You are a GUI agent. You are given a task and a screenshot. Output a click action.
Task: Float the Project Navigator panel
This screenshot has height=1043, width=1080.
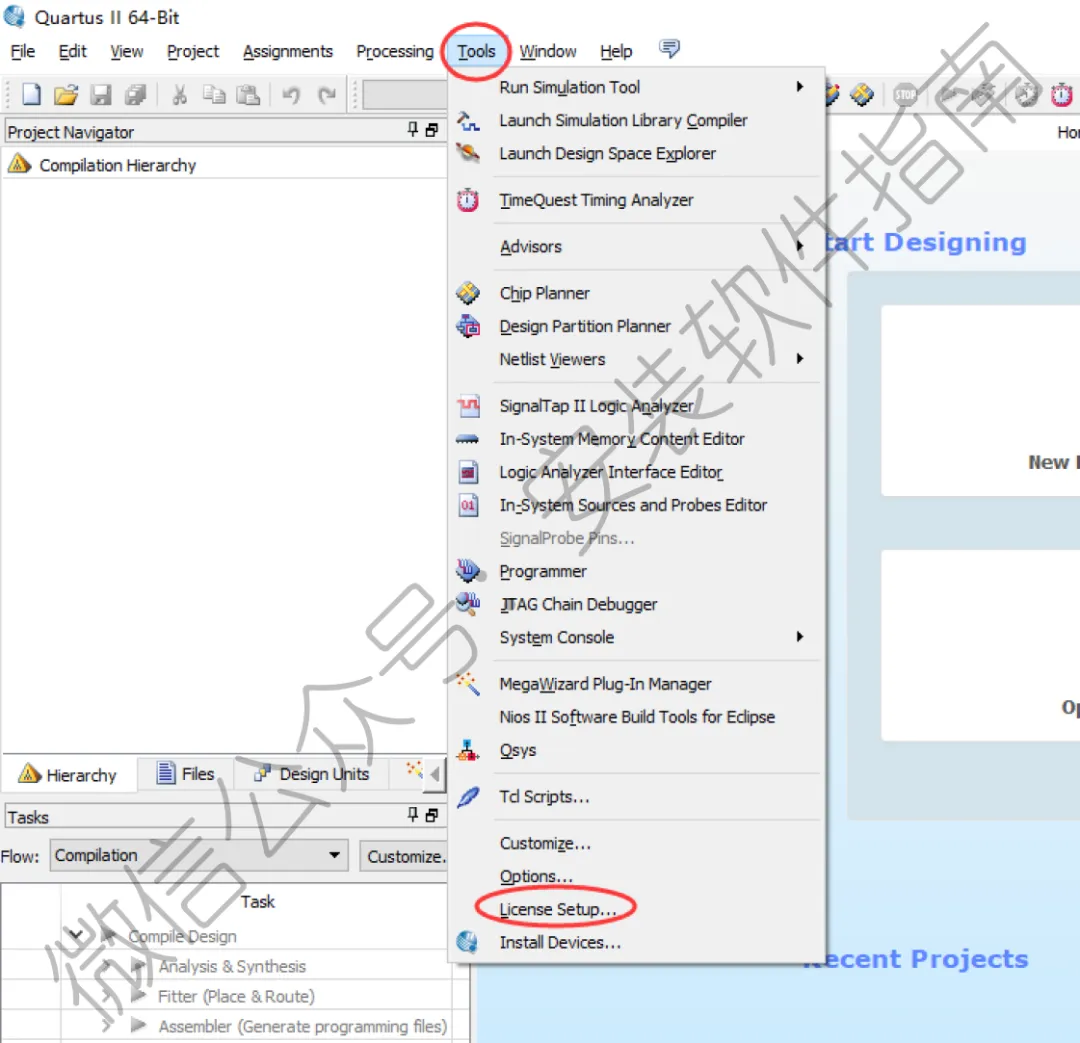point(432,130)
